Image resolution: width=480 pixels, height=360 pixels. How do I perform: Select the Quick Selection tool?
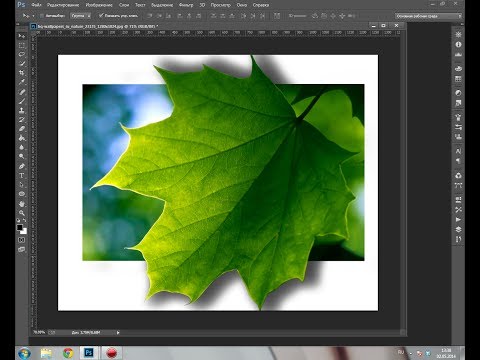point(22,63)
